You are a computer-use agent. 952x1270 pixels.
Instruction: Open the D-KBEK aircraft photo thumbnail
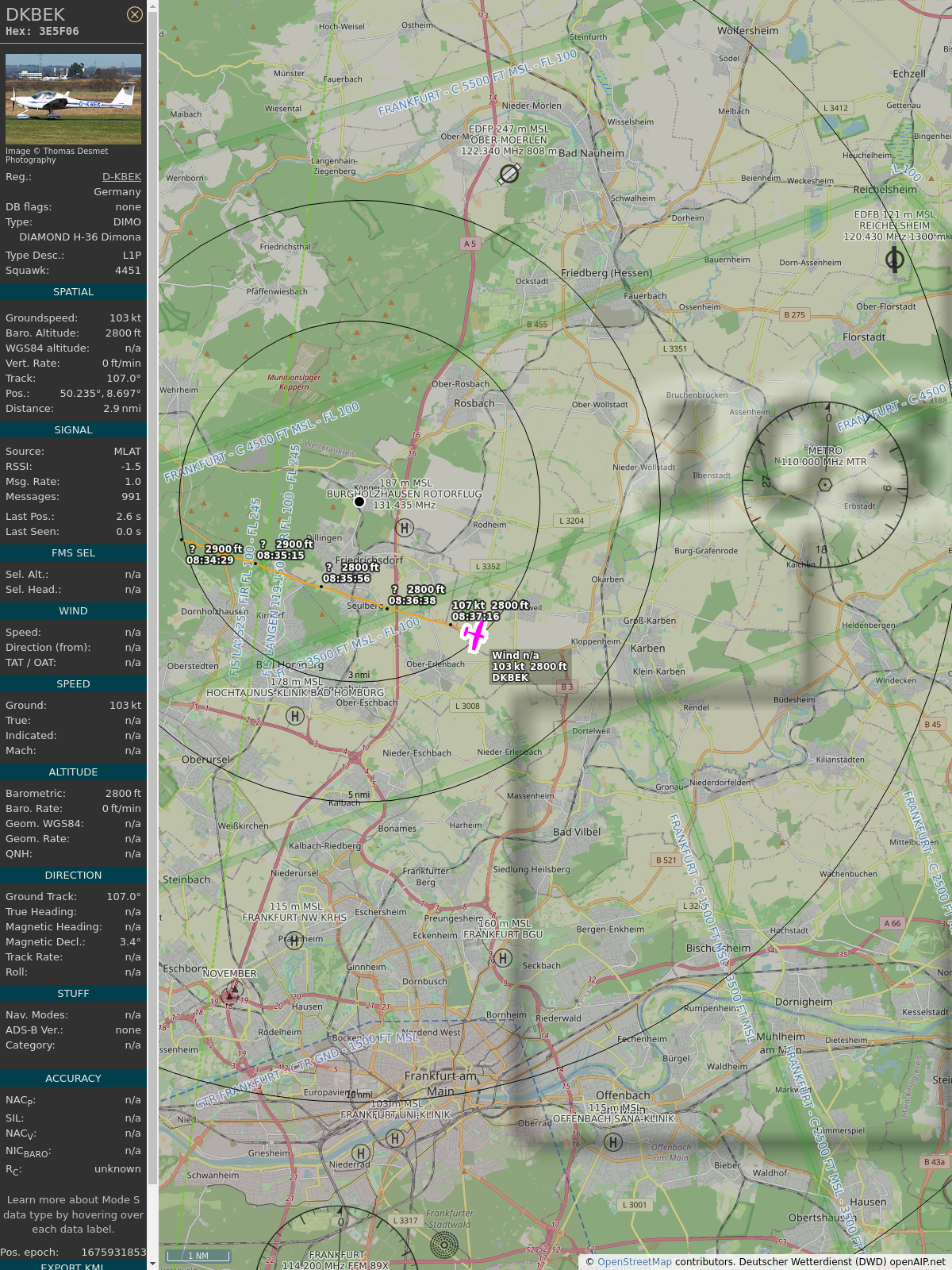tap(73, 98)
